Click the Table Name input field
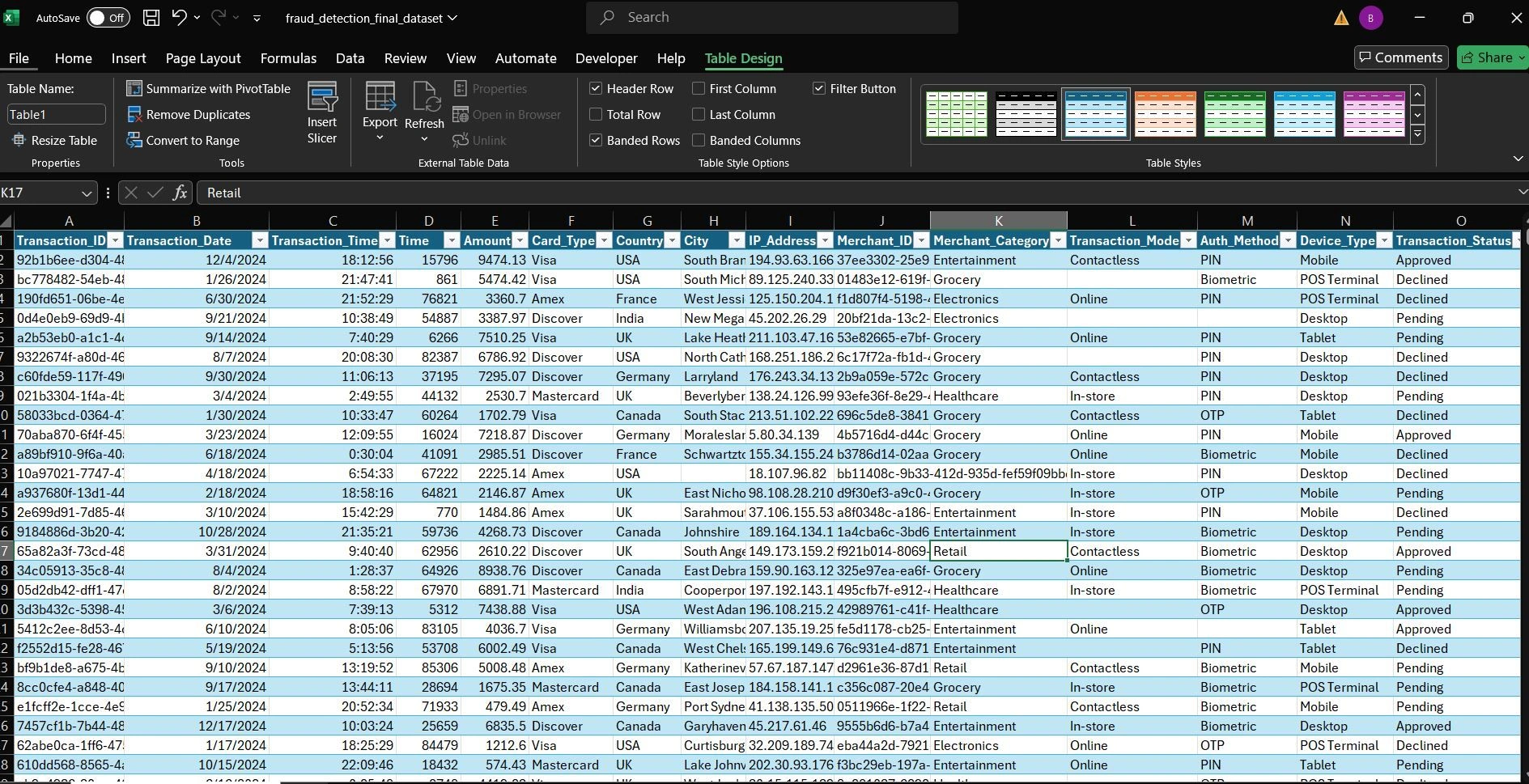The height and width of the screenshot is (784, 1529). (56, 114)
